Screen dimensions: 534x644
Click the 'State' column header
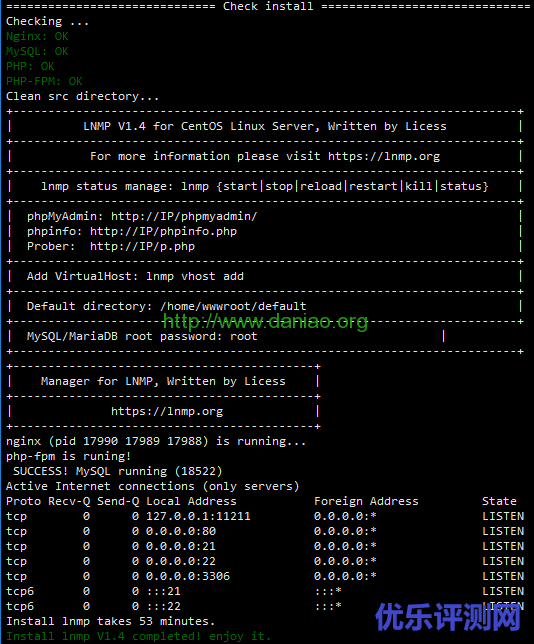[x=499, y=501]
